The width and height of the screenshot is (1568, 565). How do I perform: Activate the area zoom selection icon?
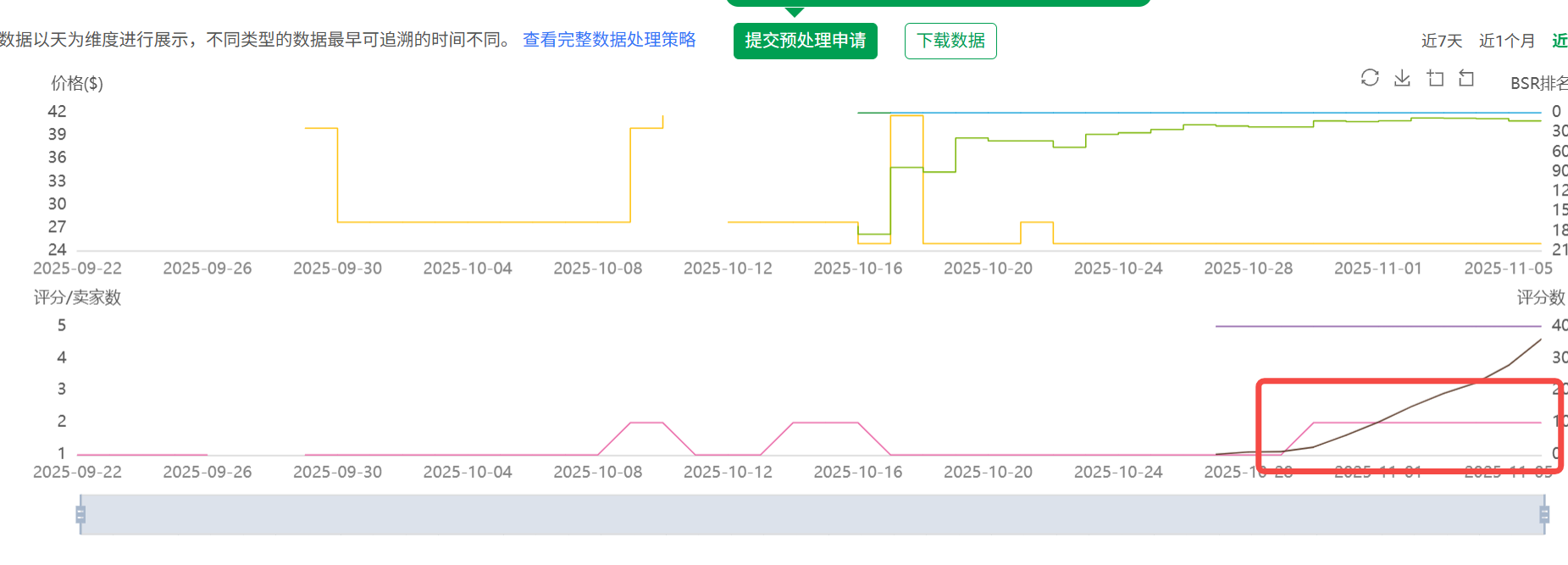pyautogui.click(x=1435, y=78)
